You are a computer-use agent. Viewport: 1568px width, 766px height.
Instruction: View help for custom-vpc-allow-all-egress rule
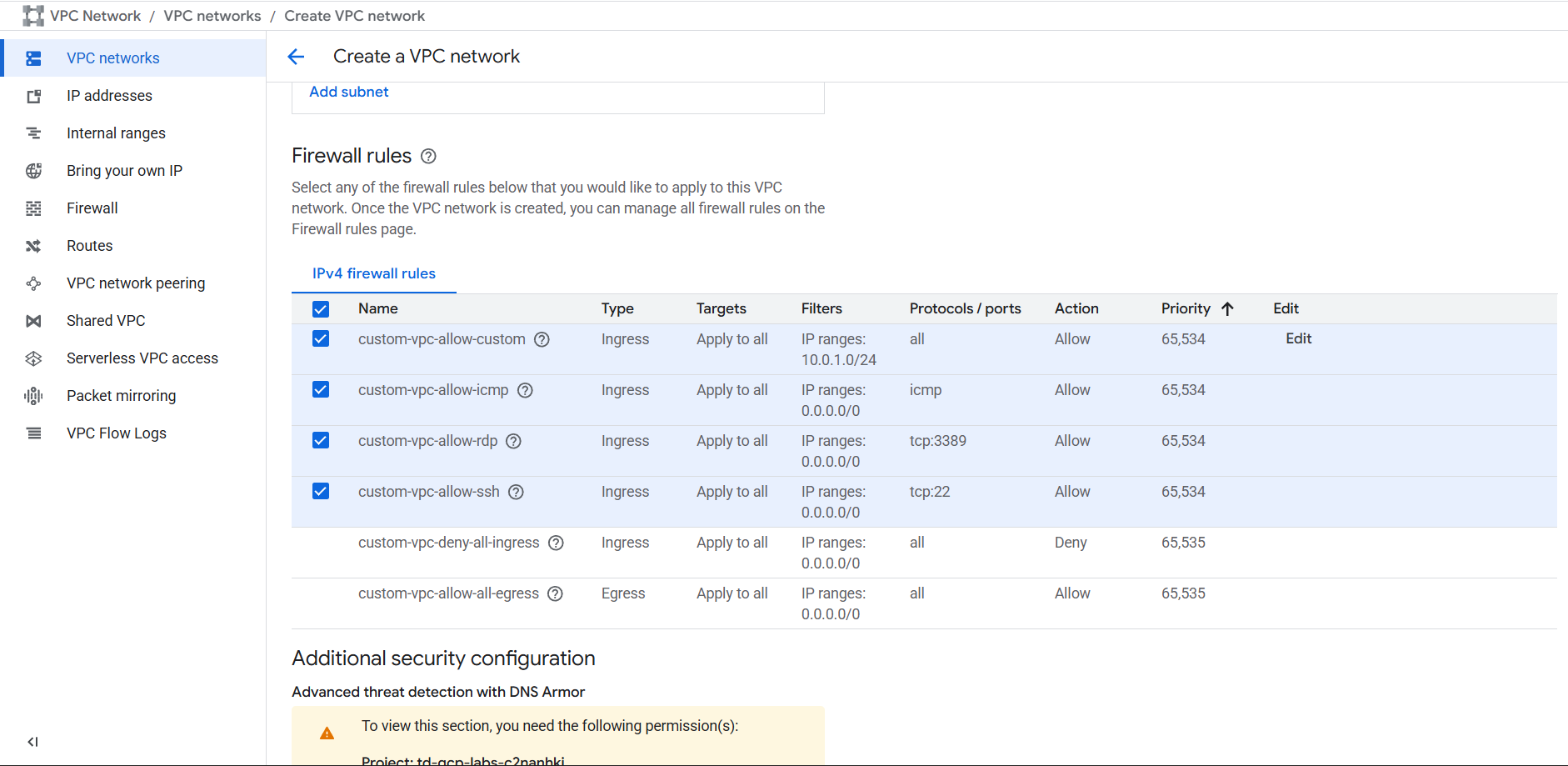[x=555, y=594]
